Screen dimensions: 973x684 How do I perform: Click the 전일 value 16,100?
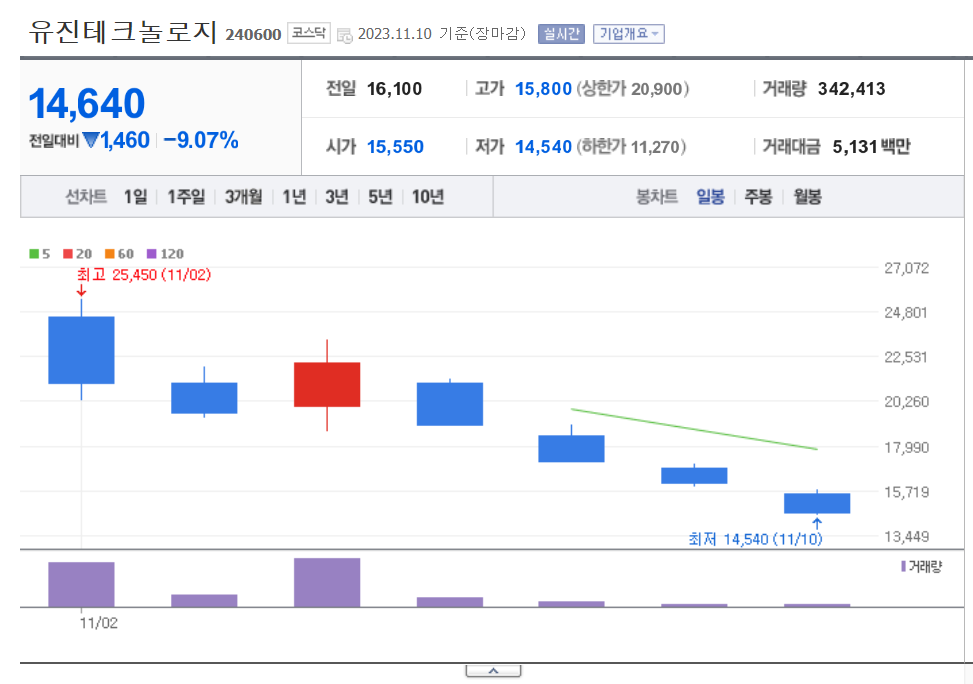point(394,89)
